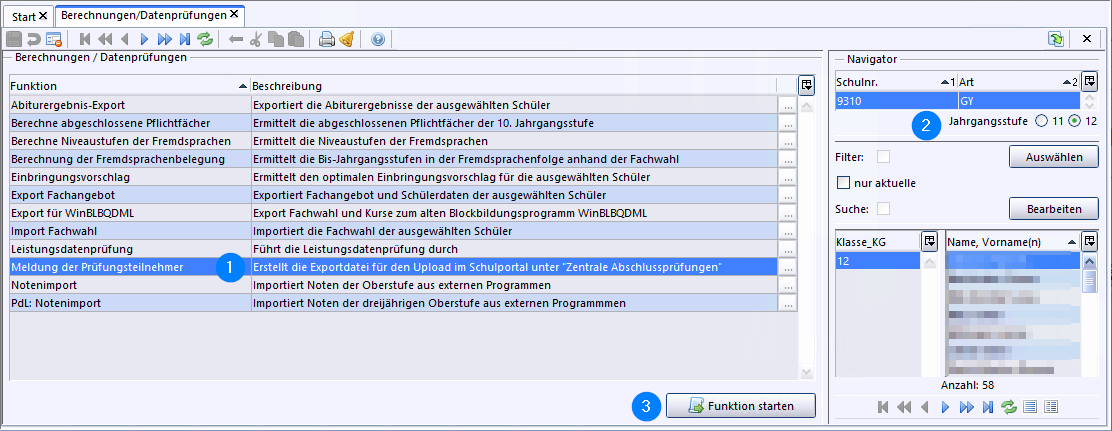Select 'Meldung der Prüfungsteilnehmer' row
1112x431 pixels.
394,267
